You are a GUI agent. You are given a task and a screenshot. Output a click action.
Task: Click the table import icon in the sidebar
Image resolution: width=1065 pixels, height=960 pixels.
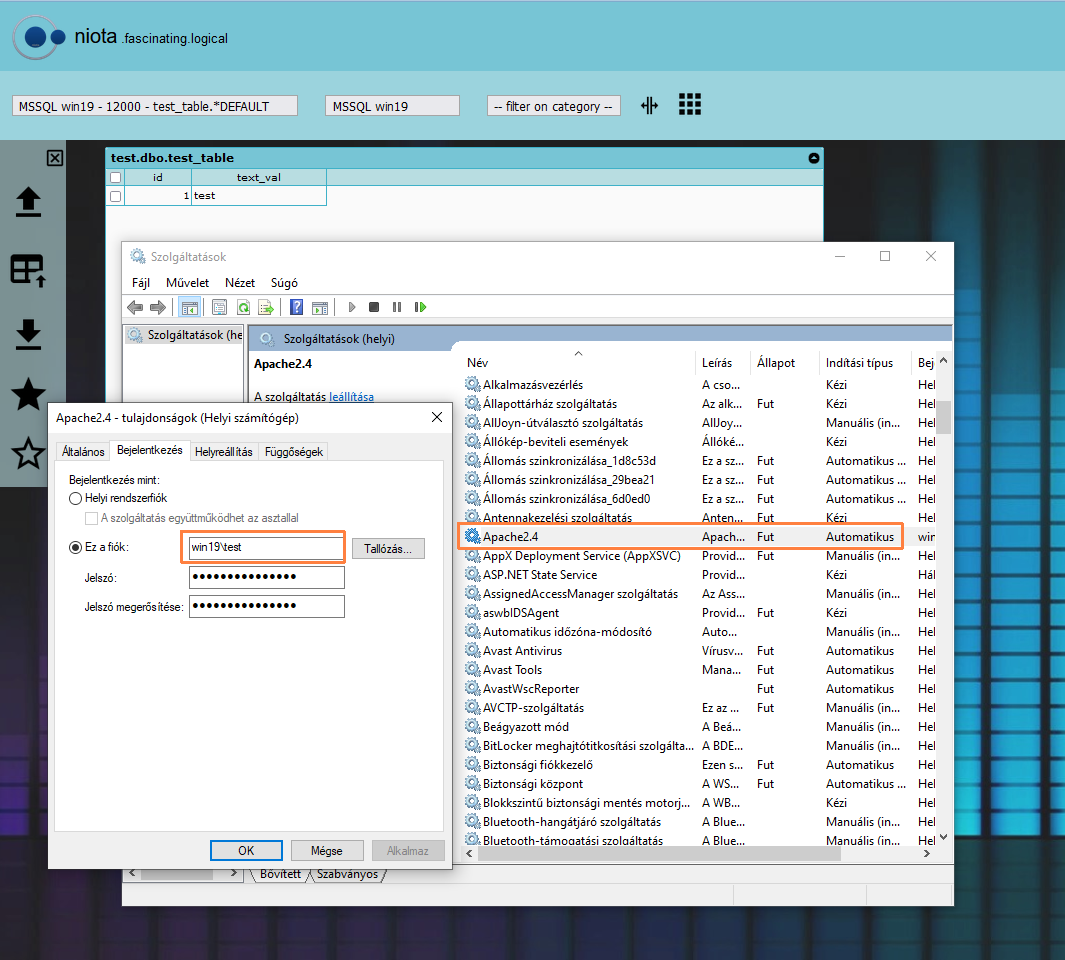point(28,269)
